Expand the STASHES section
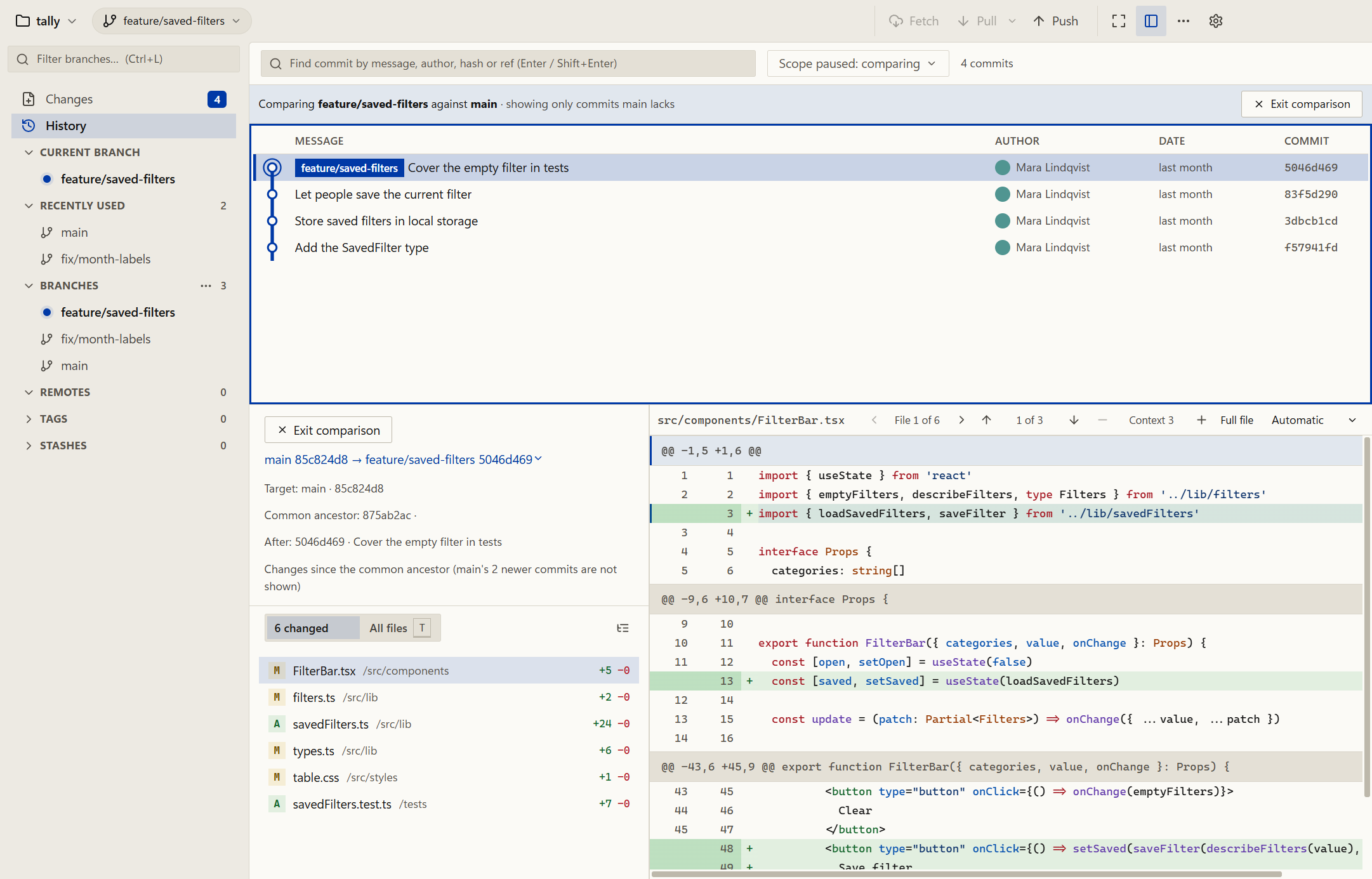Viewport: 1372px width, 879px height. (29, 446)
